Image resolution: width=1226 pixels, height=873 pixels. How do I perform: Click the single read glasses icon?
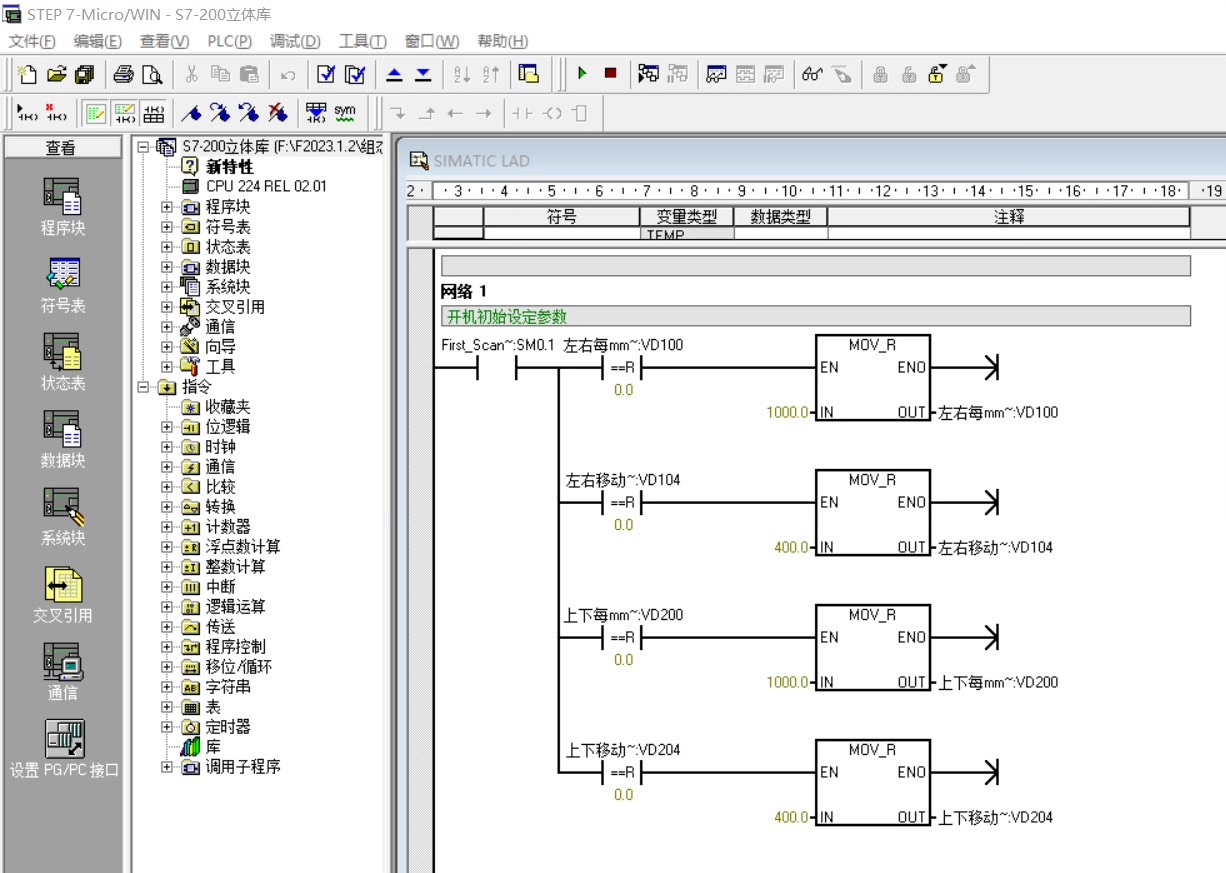[x=812, y=74]
